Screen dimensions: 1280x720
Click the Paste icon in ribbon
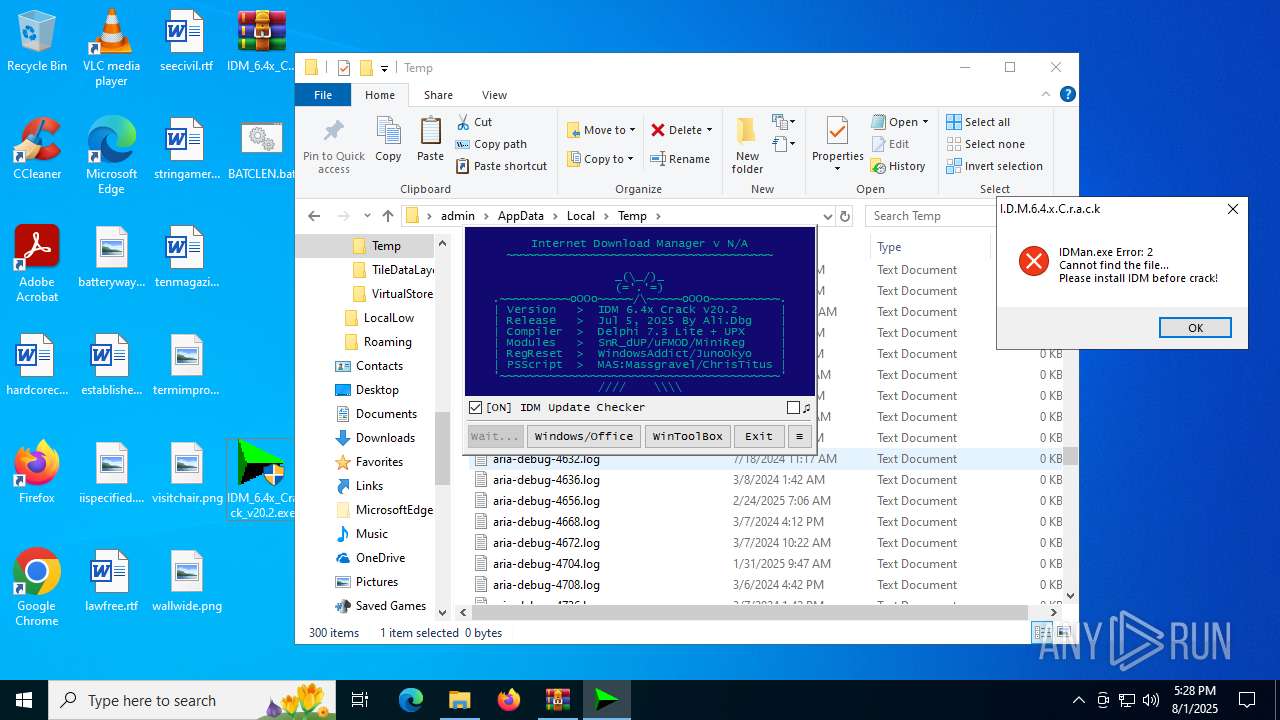tap(430, 139)
